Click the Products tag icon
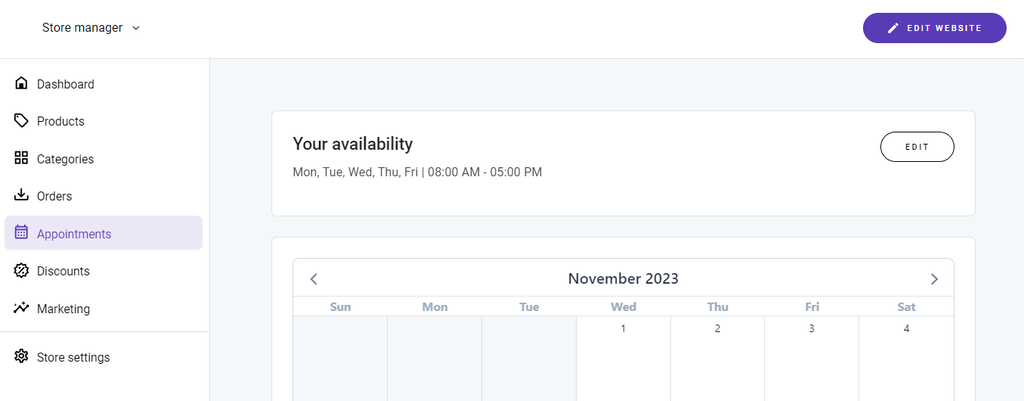This screenshot has height=401, width=1024. [x=21, y=121]
